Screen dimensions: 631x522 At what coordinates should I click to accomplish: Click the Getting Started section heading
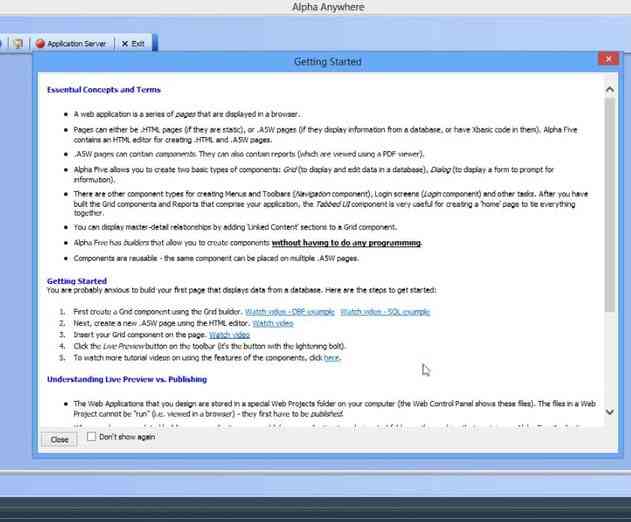click(x=77, y=281)
